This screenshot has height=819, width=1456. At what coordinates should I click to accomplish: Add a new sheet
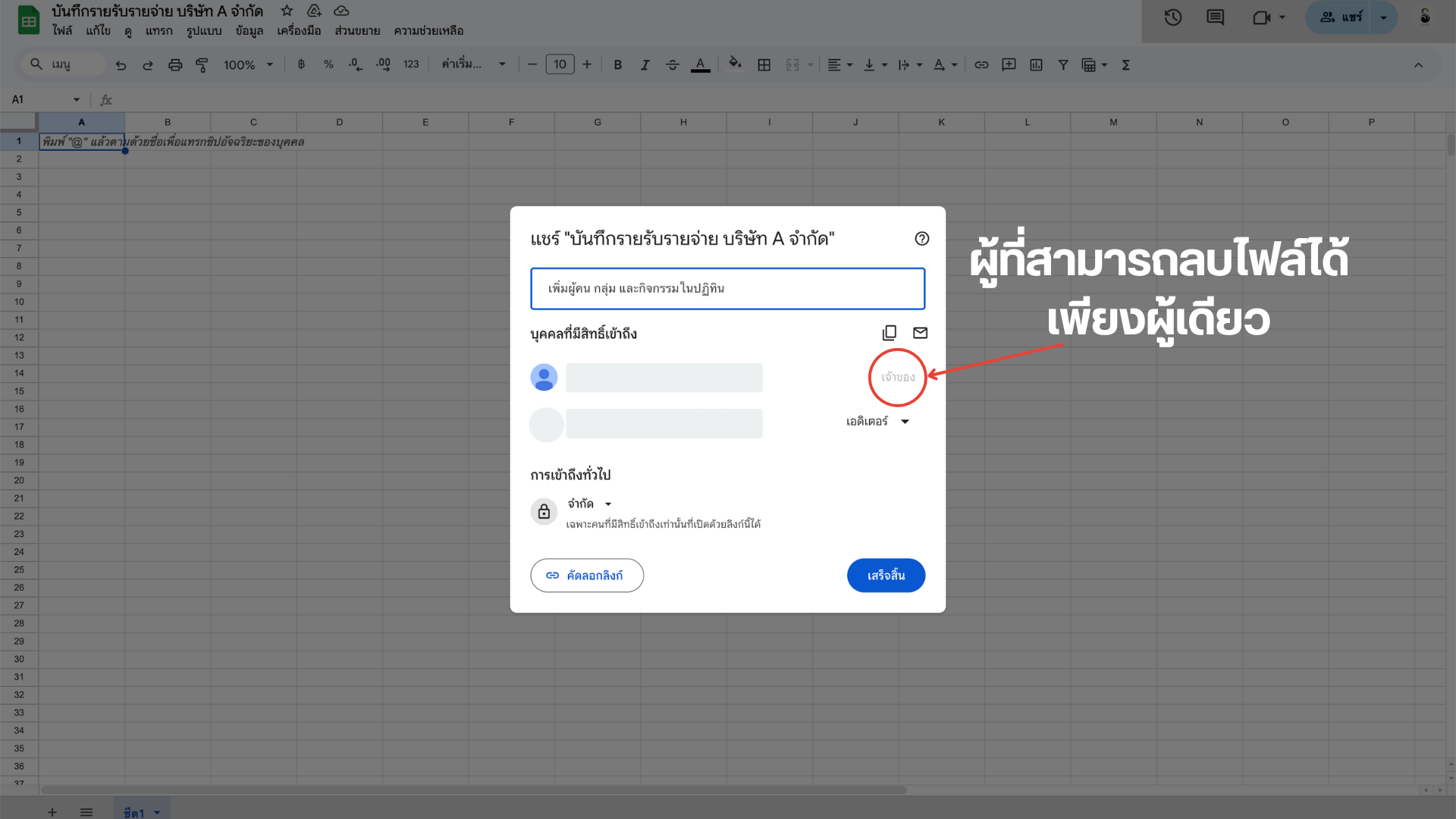[52, 812]
